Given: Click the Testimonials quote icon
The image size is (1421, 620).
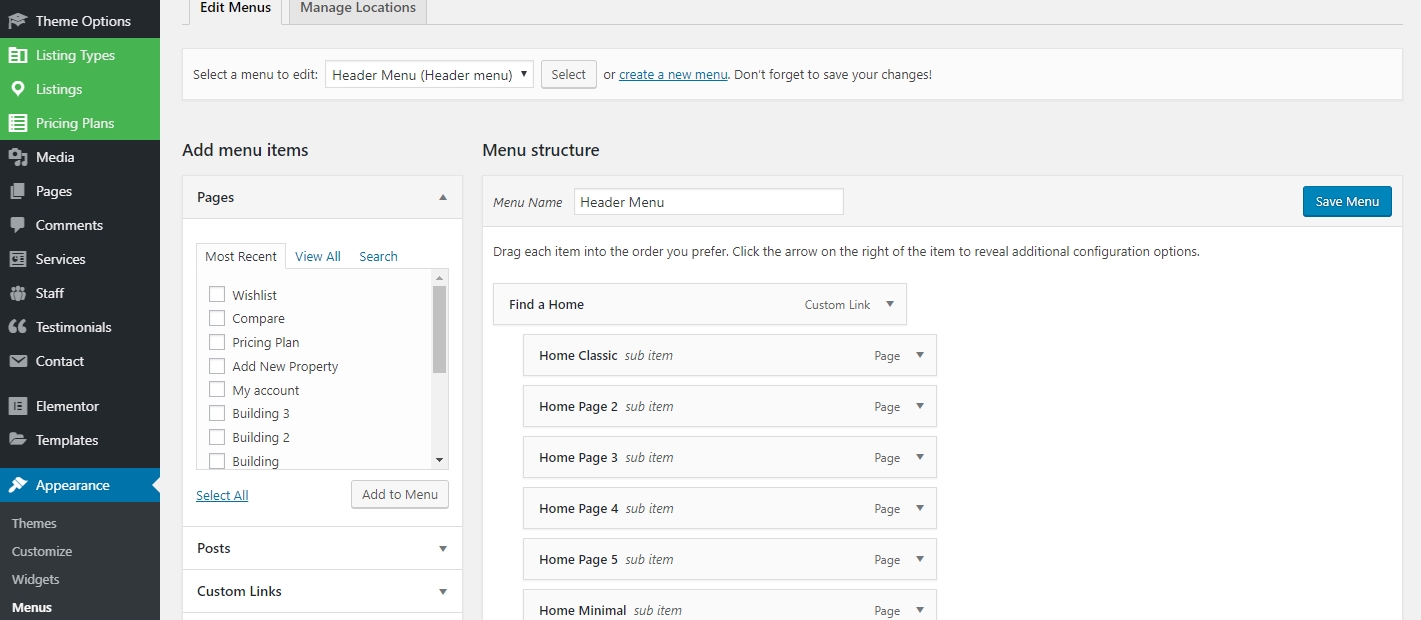Looking at the screenshot, I should [x=17, y=327].
